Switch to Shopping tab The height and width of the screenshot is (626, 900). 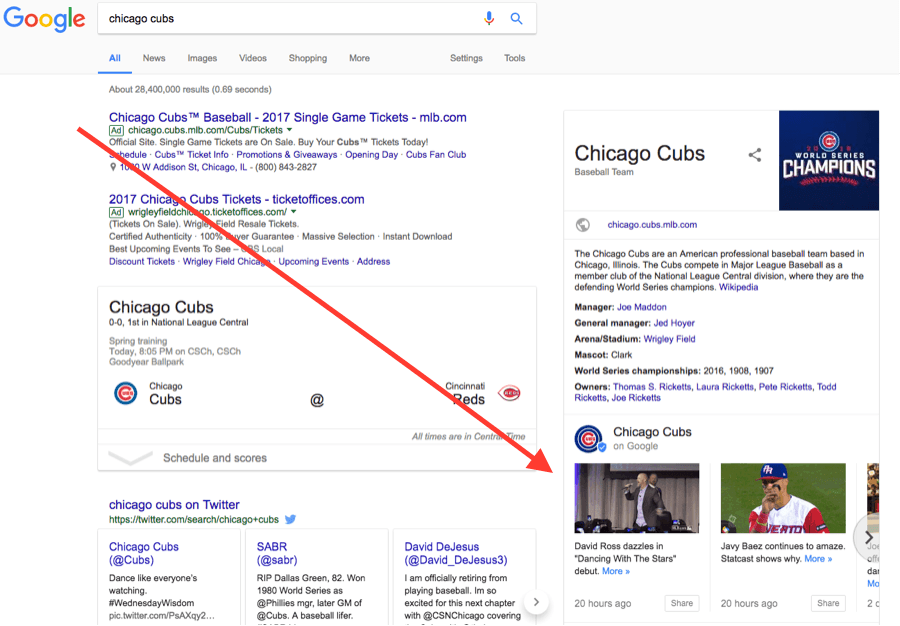[308, 58]
